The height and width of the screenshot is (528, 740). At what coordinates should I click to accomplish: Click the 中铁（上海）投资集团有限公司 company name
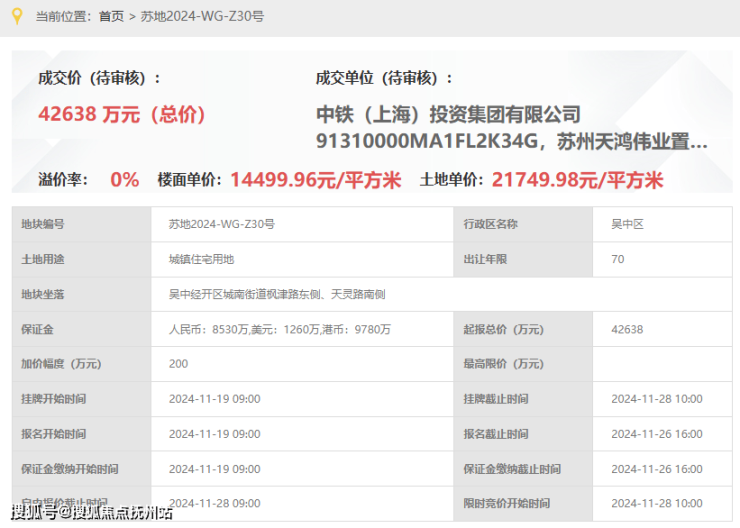pyautogui.click(x=447, y=115)
